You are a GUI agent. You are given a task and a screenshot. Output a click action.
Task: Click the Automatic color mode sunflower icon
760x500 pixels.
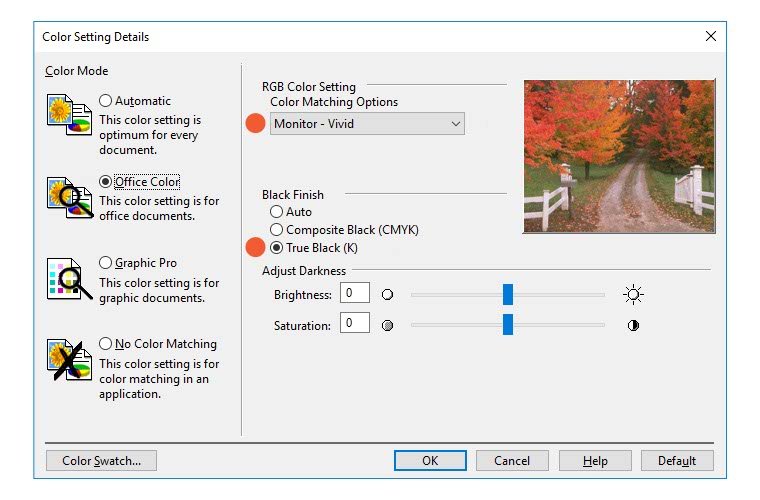[69, 115]
